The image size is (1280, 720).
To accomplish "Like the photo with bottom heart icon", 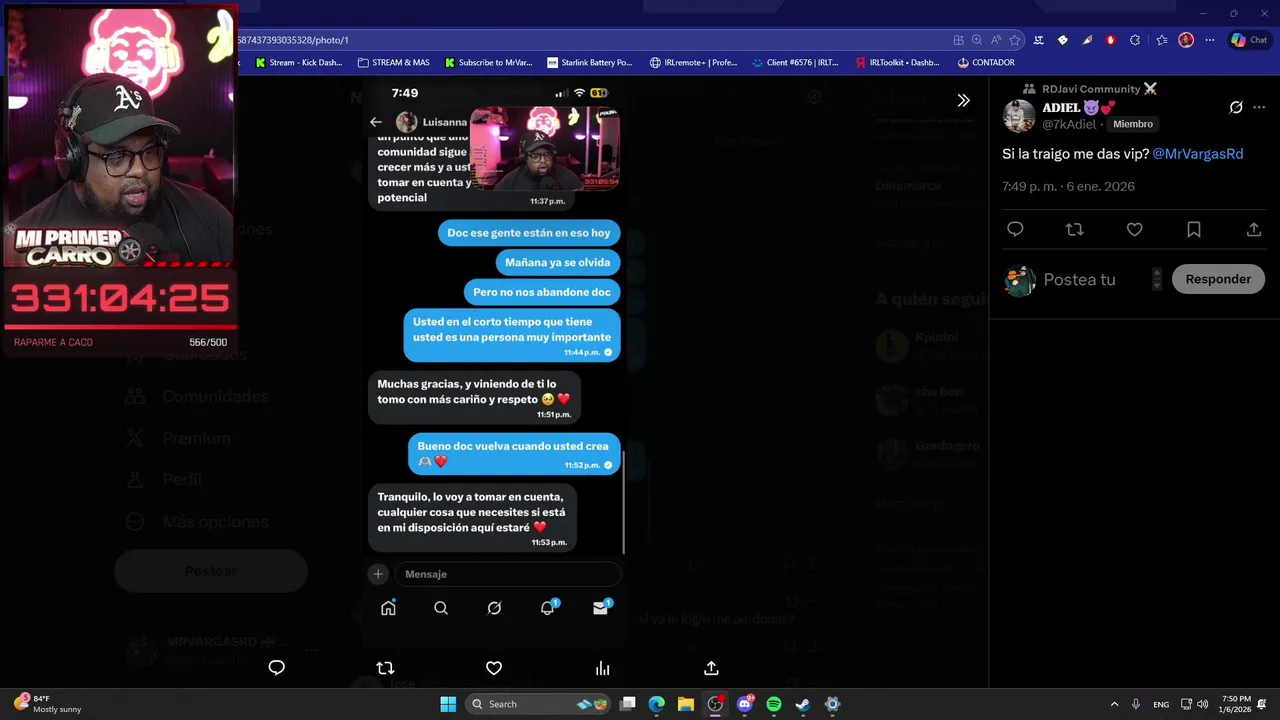I will tap(494, 668).
